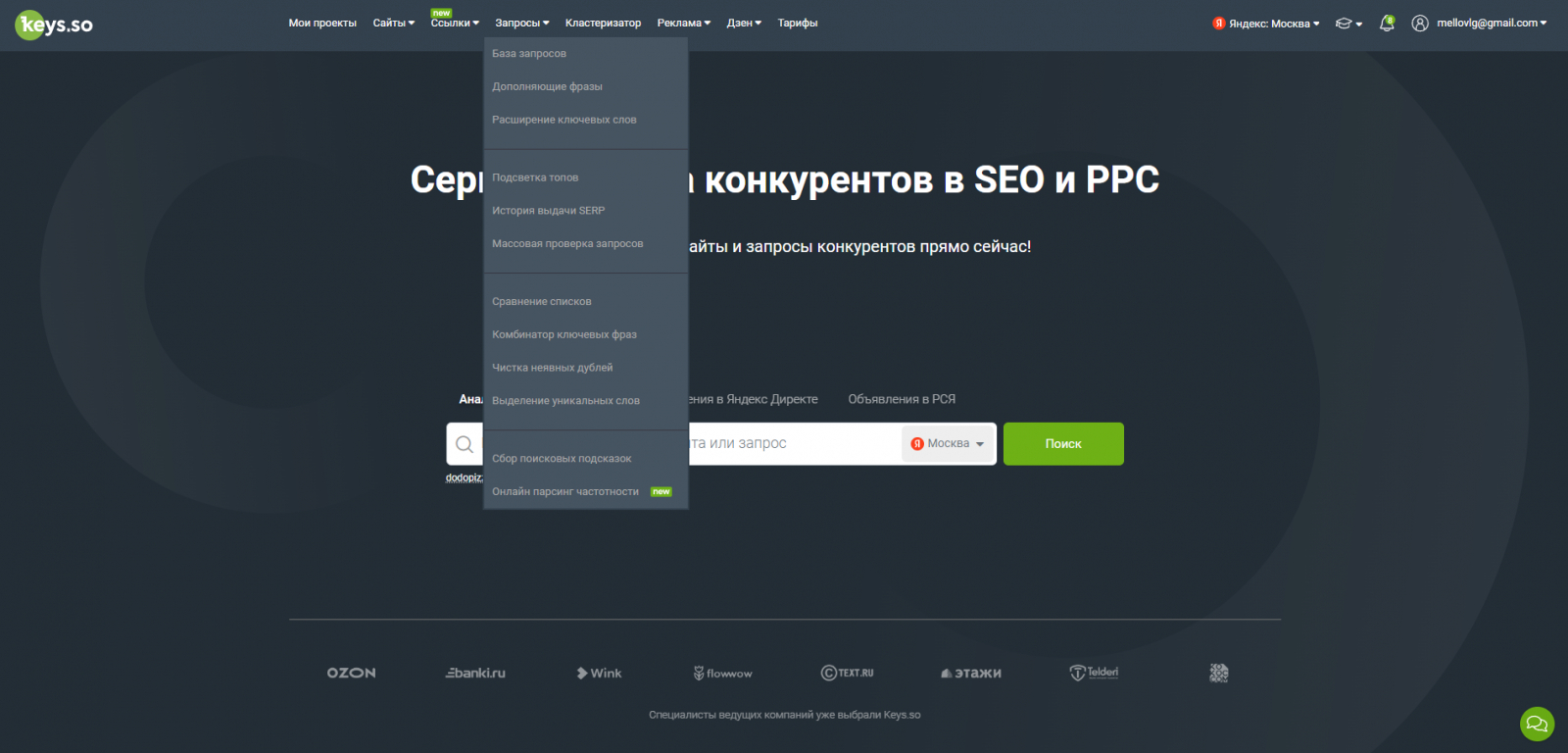This screenshot has width=1568, height=753.
Task: Click the Wink logo
Action: pos(599,673)
